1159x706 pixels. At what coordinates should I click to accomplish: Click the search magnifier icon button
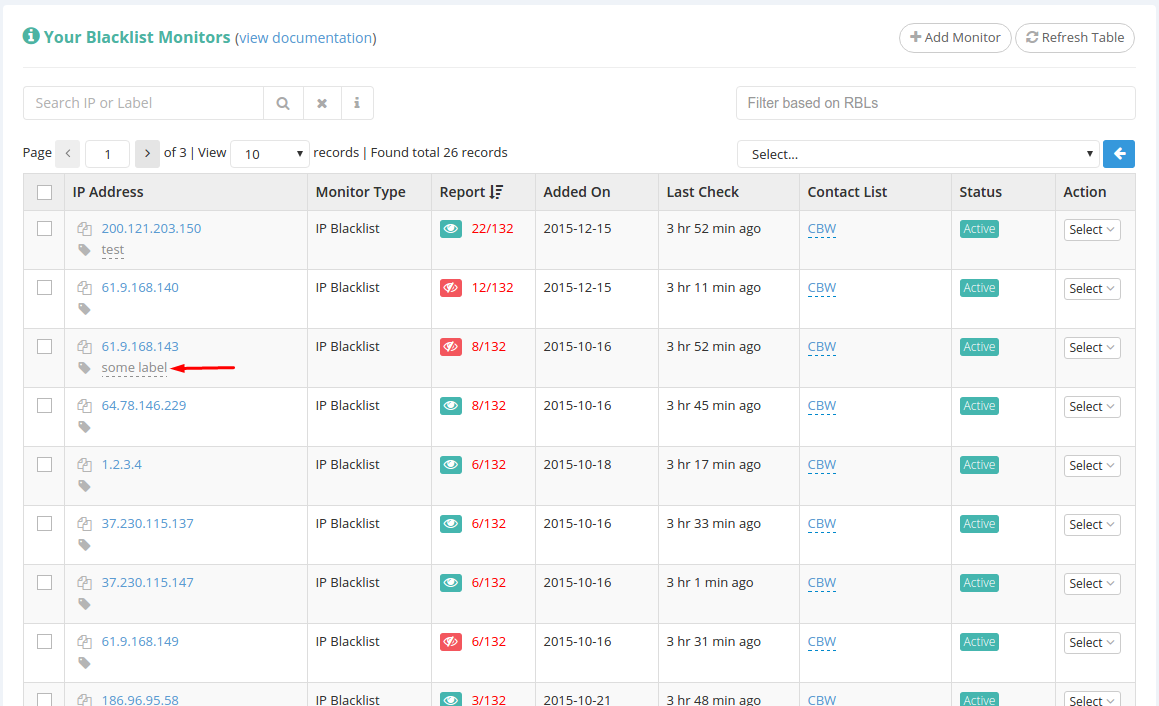click(x=283, y=103)
